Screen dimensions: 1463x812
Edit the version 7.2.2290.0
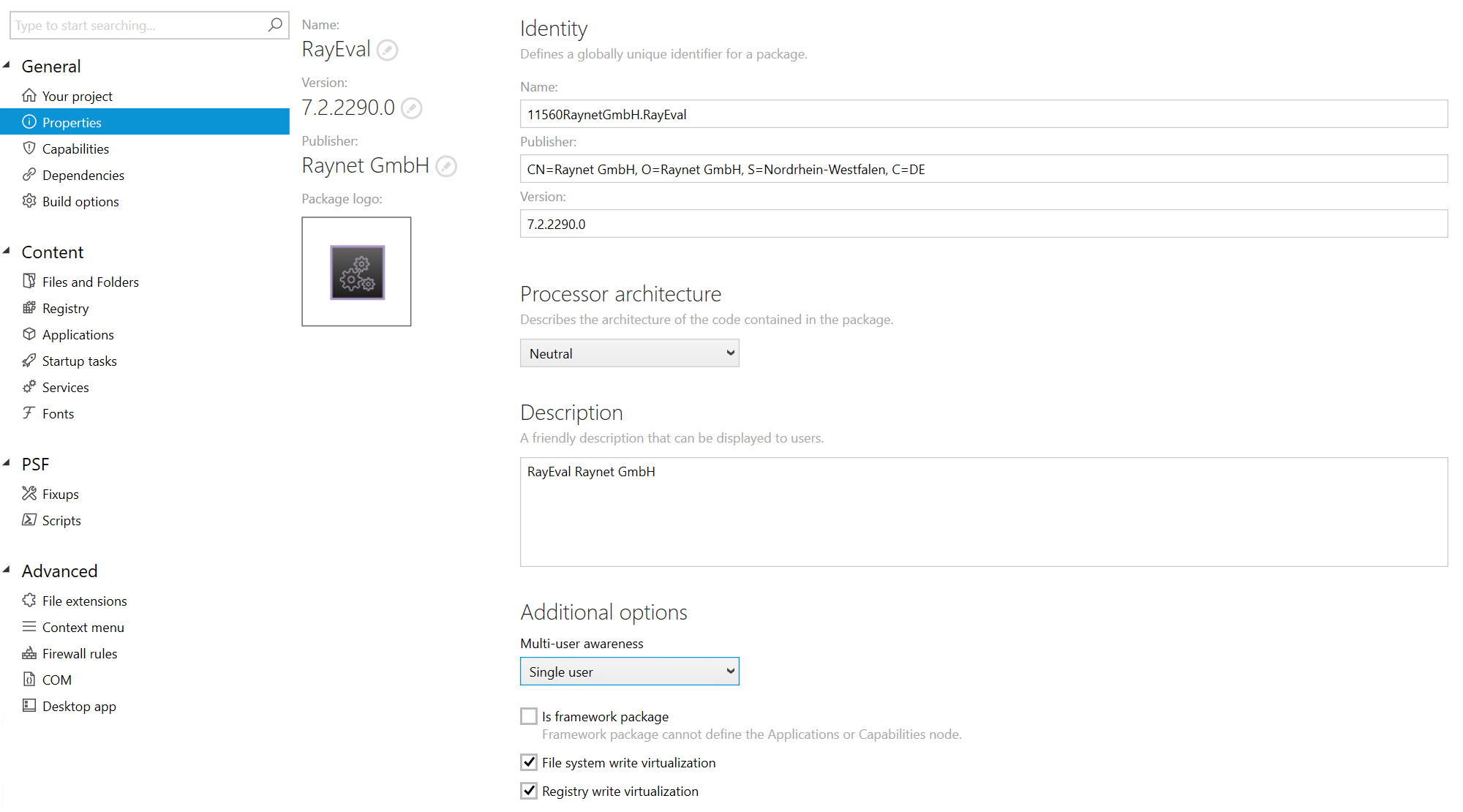pos(412,108)
